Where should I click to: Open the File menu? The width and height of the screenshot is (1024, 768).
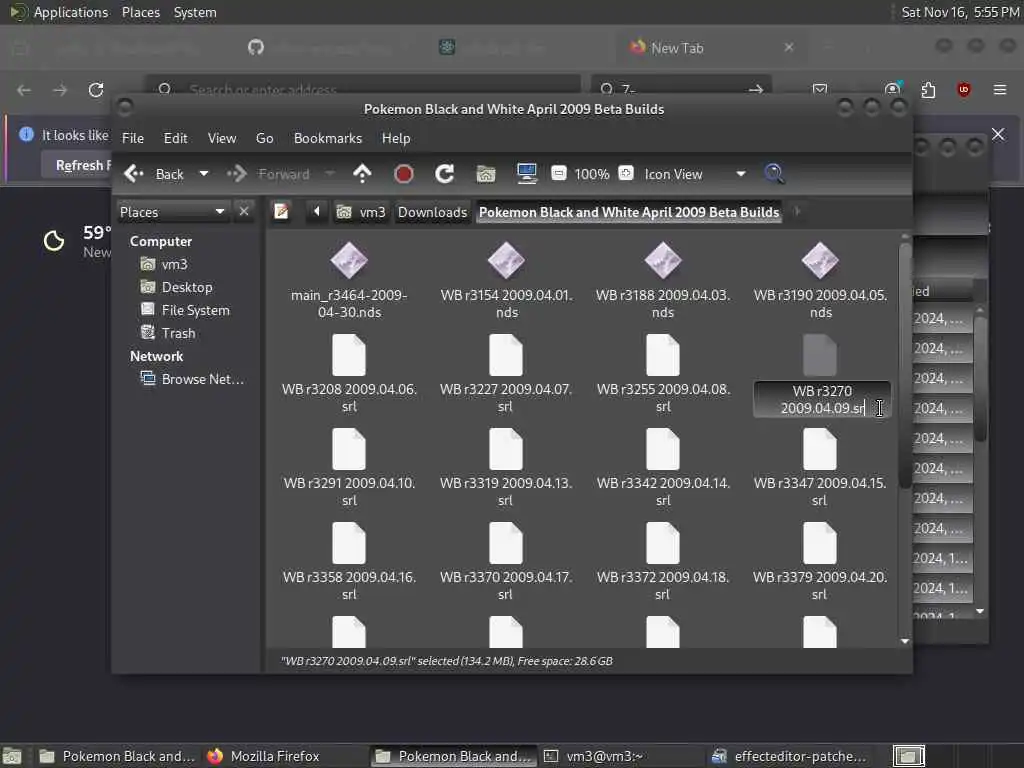[133, 138]
